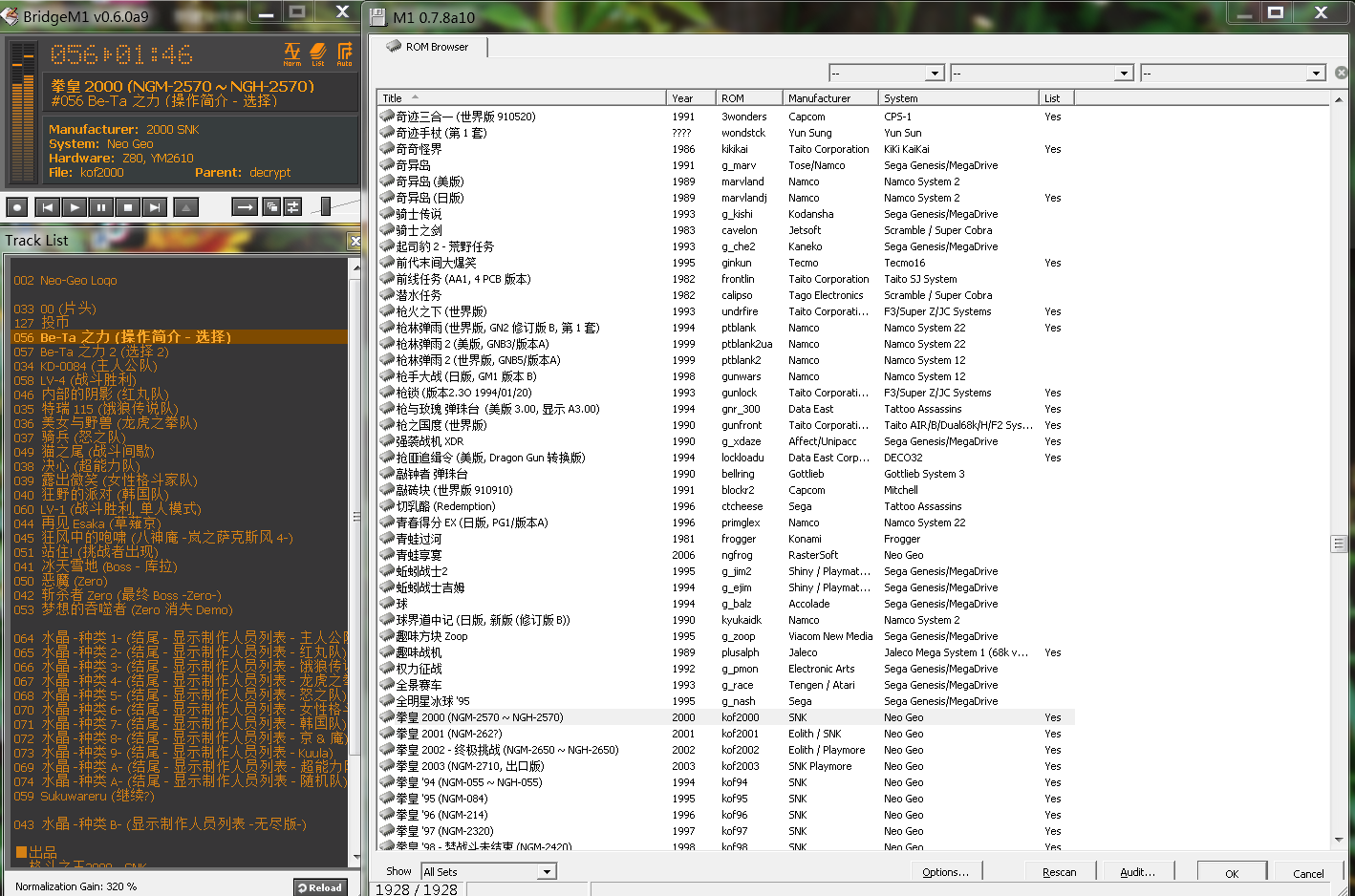The image size is (1355, 896).
Task: Select the kikikai Taito Corporation row
Action: click(726, 149)
